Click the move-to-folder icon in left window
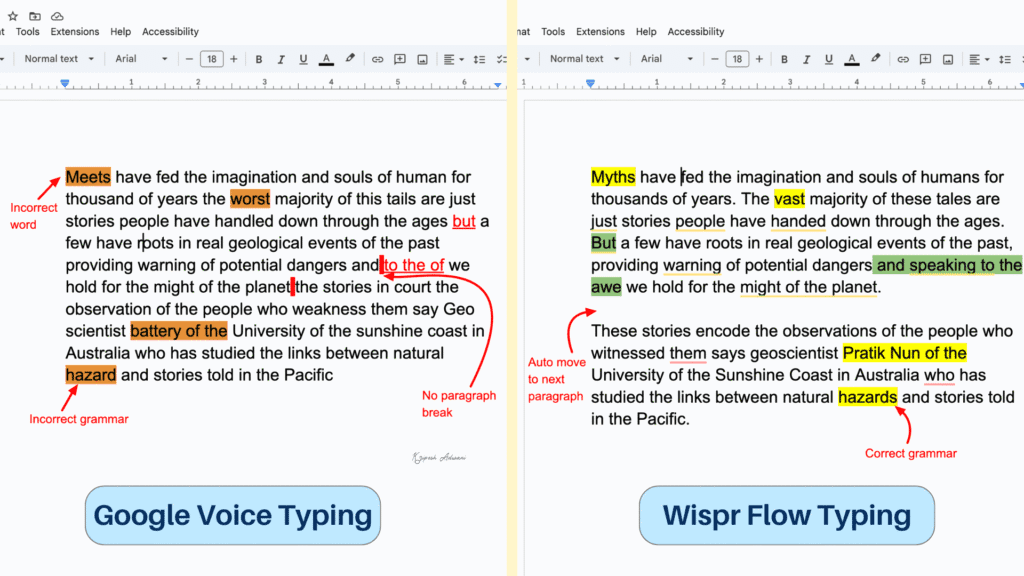1024x576 pixels. (x=35, y=16)
